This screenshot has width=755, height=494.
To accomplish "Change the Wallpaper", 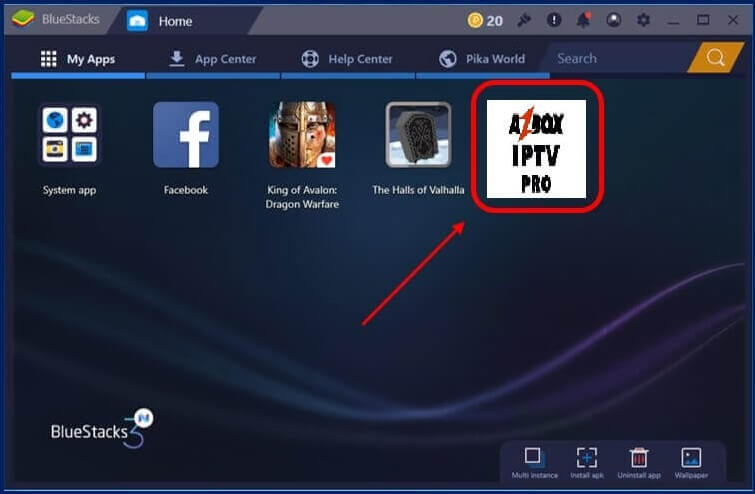I will tap(691, 462).
